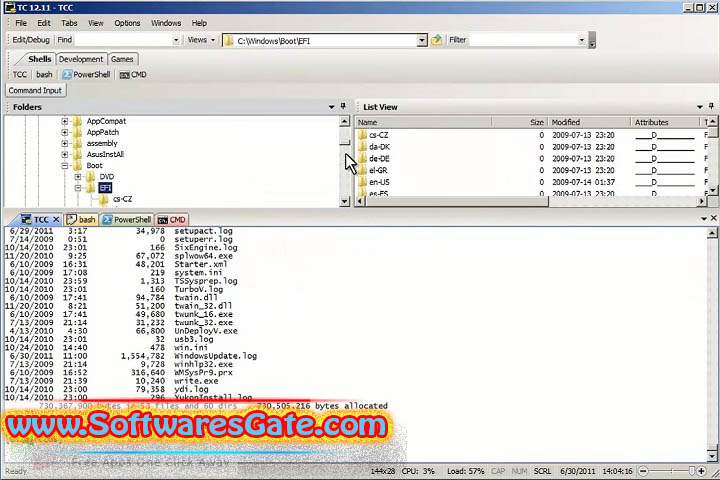The image size is (720, 480).
Task: Close the TCC console tab
Action: pyautogui.click(x=56, y=220)
